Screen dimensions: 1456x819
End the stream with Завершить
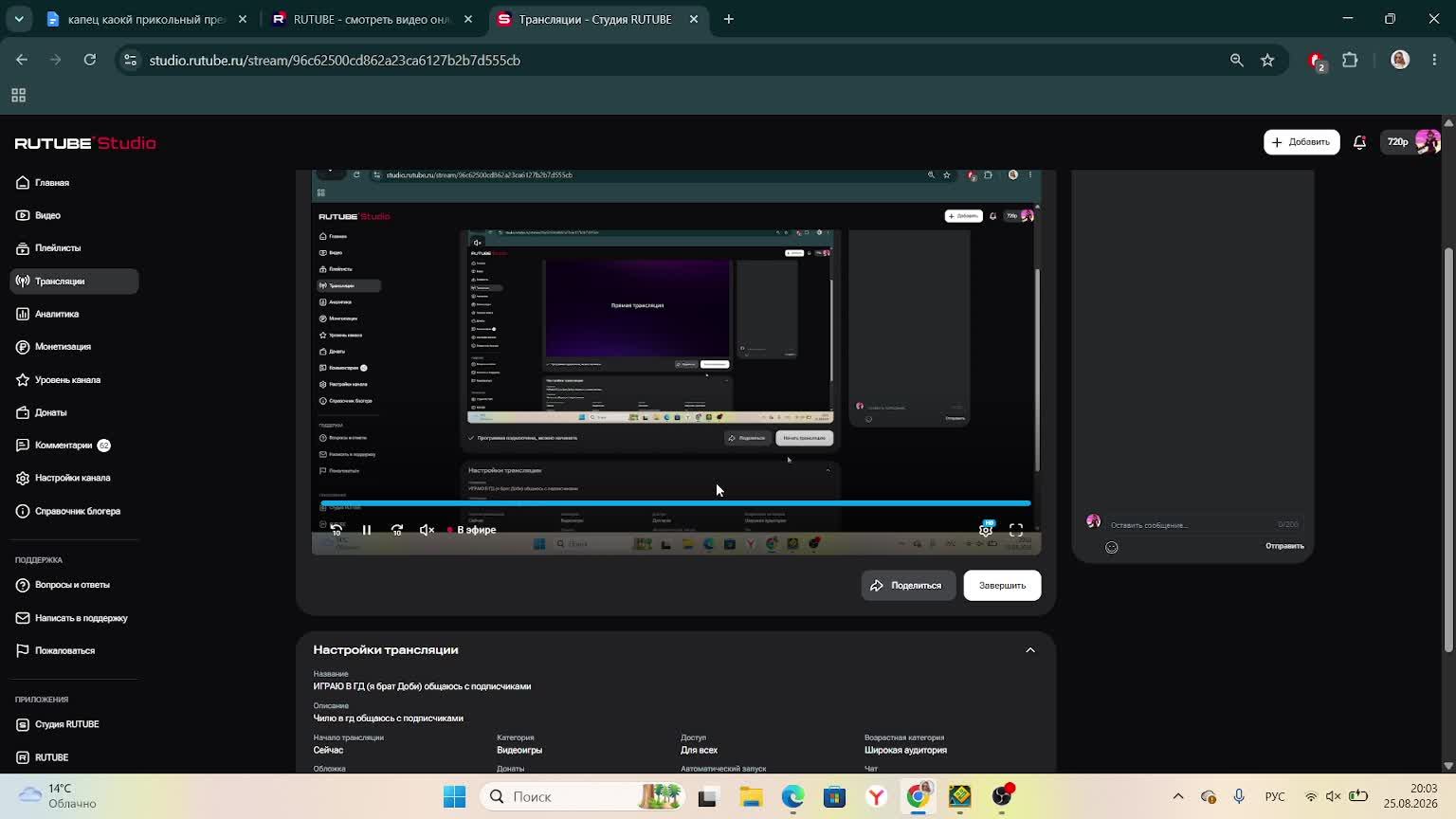(1002, 586)
